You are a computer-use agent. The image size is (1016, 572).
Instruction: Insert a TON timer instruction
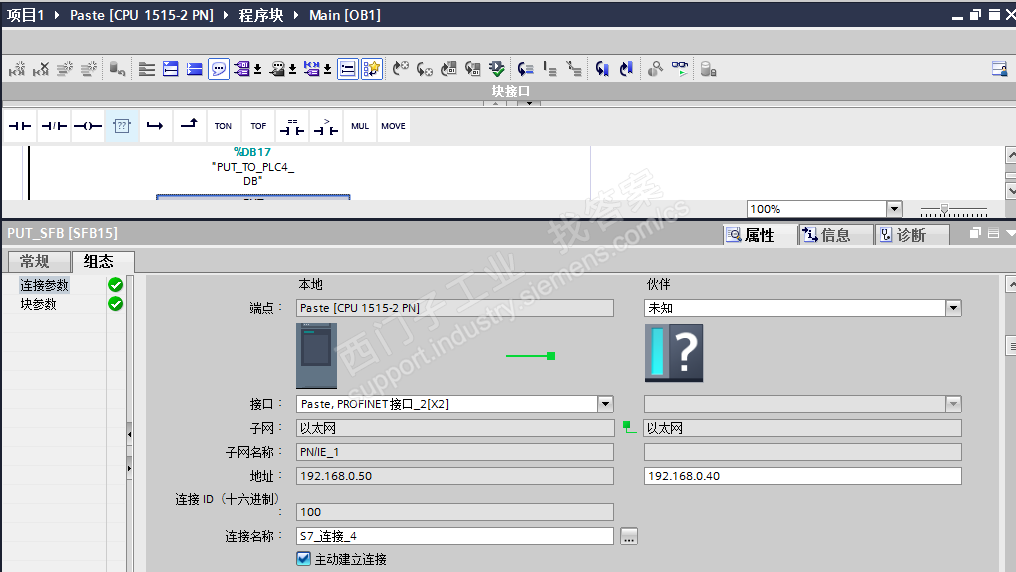tap(224, 126)
